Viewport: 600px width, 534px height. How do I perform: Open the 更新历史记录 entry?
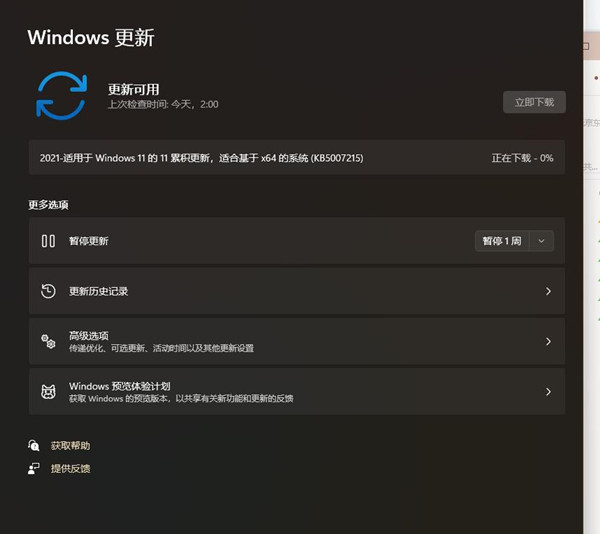98,291
